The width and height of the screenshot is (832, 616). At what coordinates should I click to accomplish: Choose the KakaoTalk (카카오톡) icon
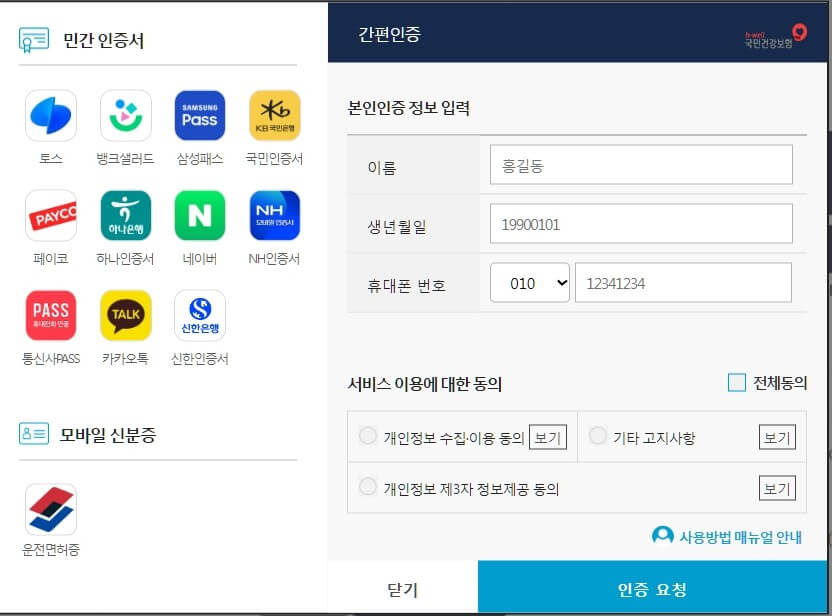(126, 315)
